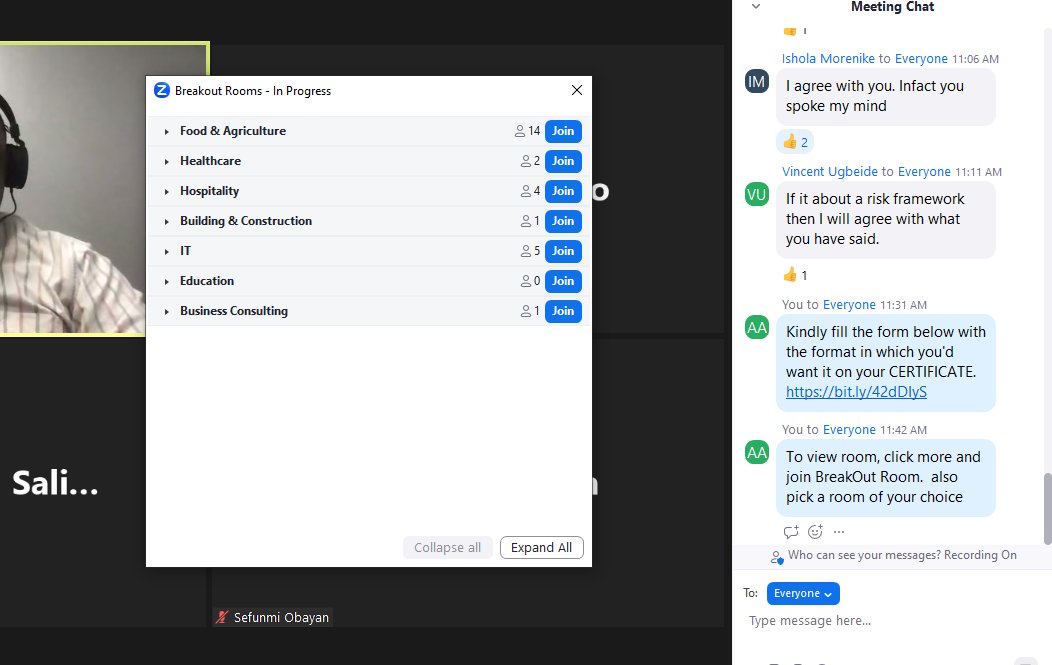Collapse the Meeting Chat panel chevron

[x=755, y=7]
